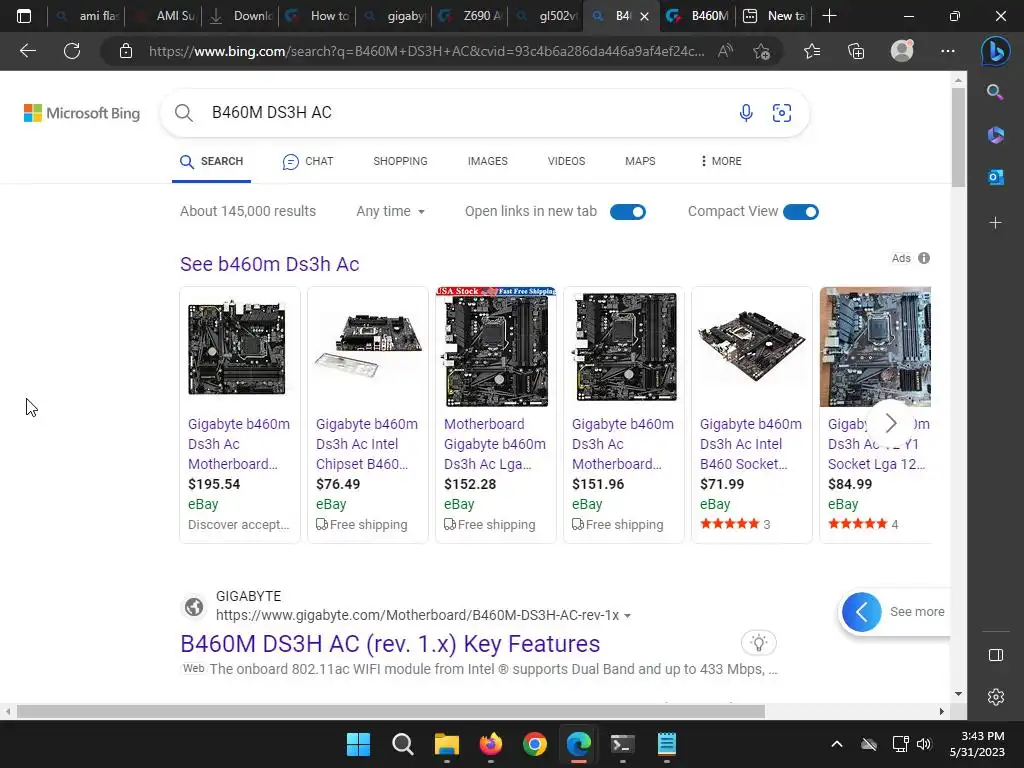Open the $195.54 Gigabyte motherboard listing

pyautogui.click(x=240, y=415)
